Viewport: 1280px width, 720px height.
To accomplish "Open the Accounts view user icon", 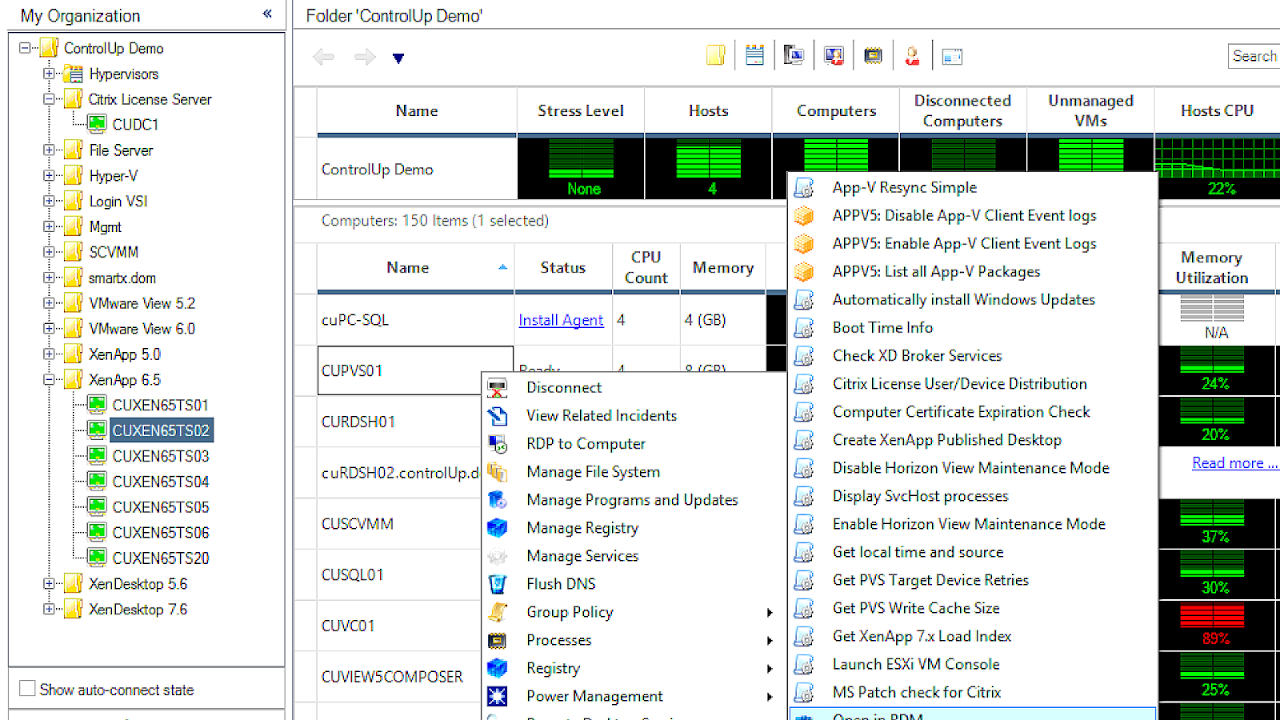I will point(912,56).
